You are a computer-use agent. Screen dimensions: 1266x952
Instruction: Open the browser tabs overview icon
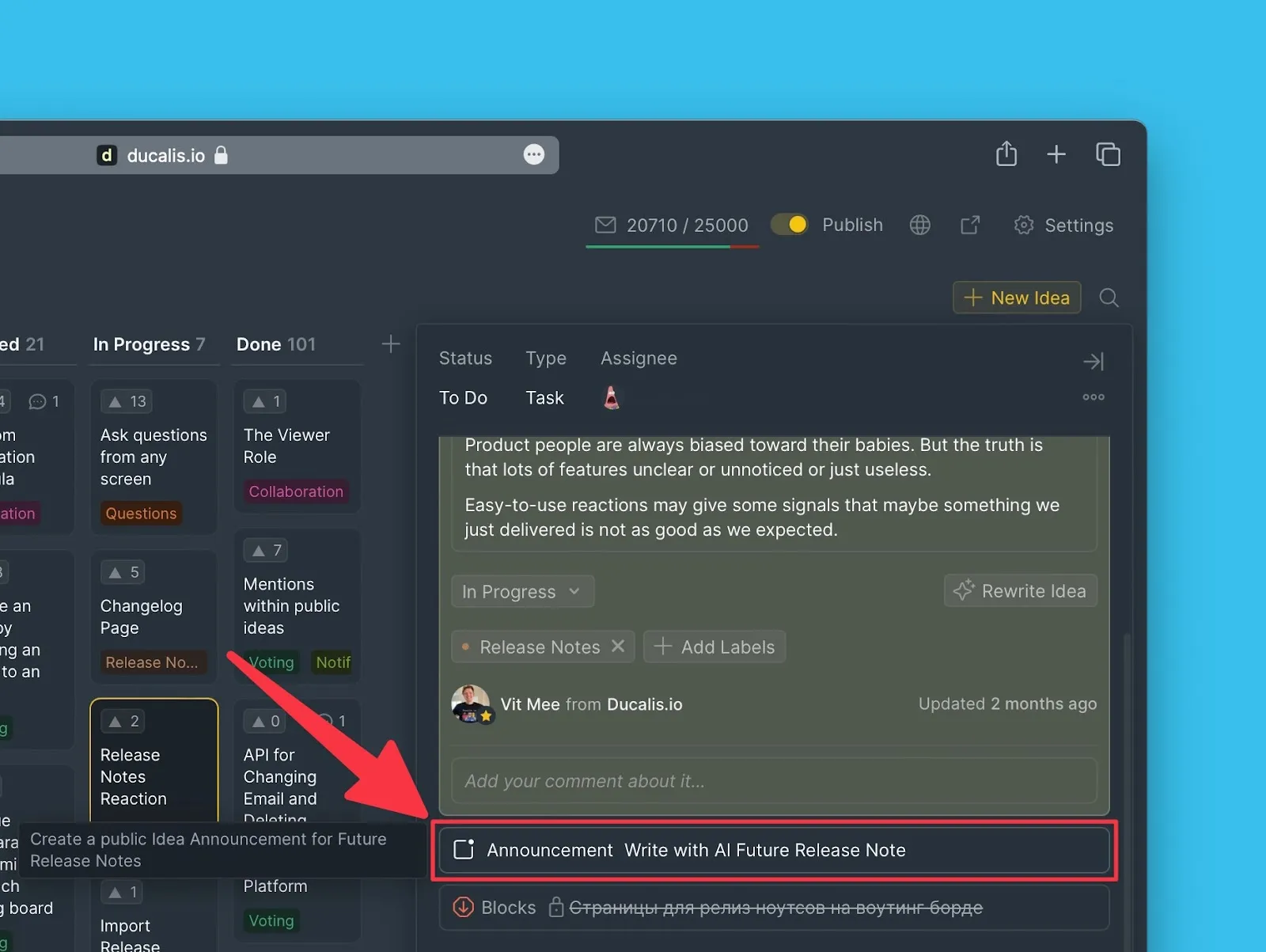[x=1108, y=154]
